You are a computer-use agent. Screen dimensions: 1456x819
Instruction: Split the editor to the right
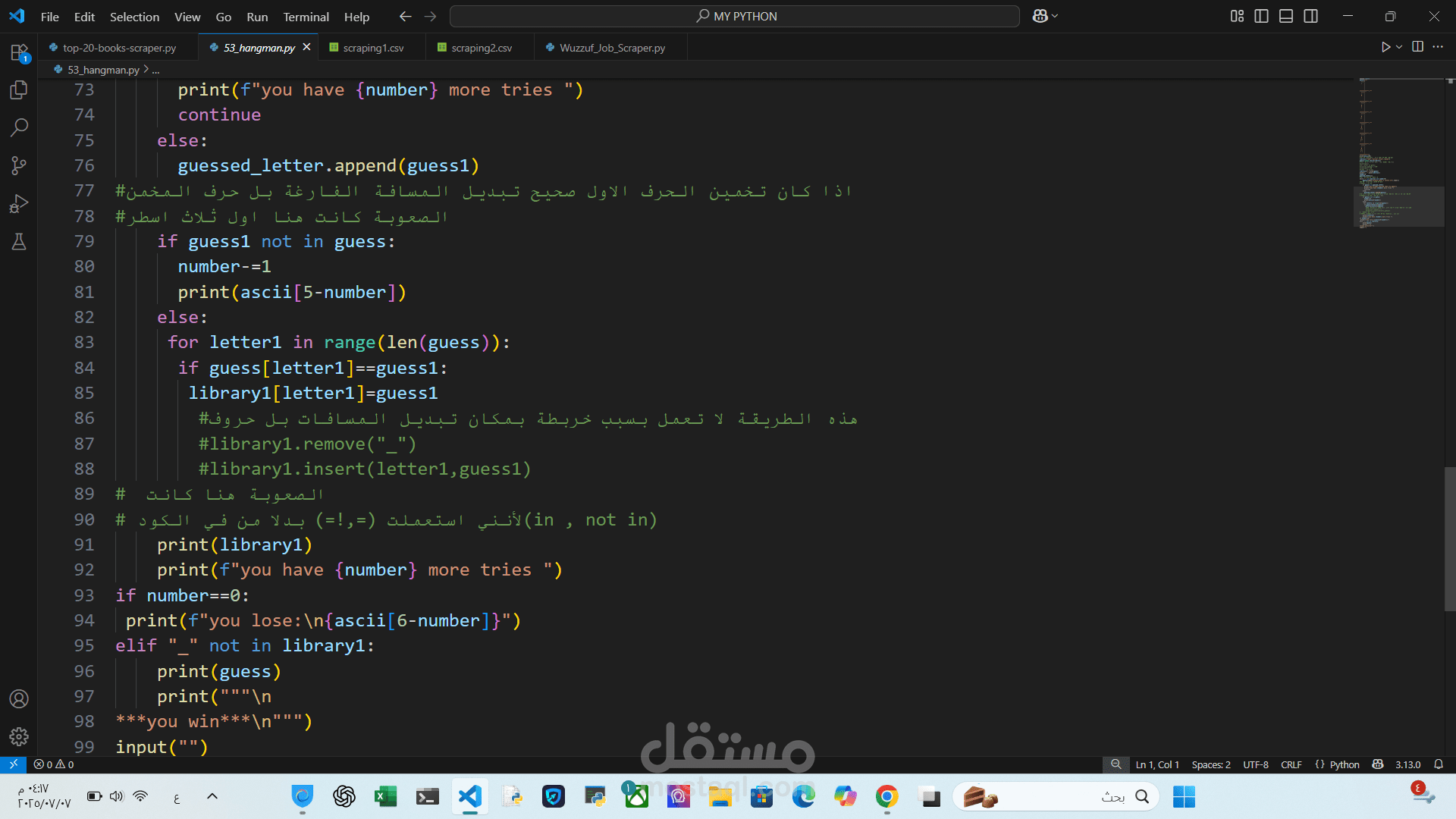pyautogui.click(x=1417, y=47)
